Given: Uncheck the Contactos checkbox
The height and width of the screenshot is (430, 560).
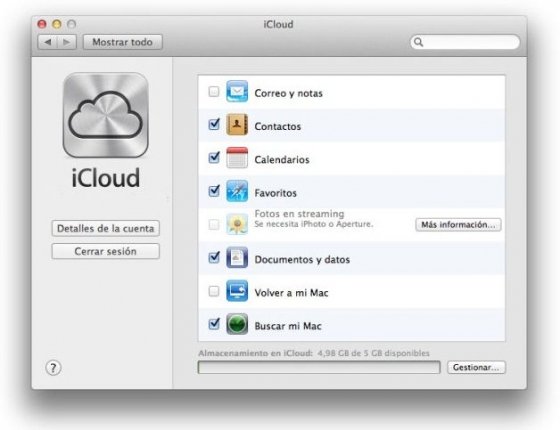Looking at the screenshot, I should [x=214, y=124].
